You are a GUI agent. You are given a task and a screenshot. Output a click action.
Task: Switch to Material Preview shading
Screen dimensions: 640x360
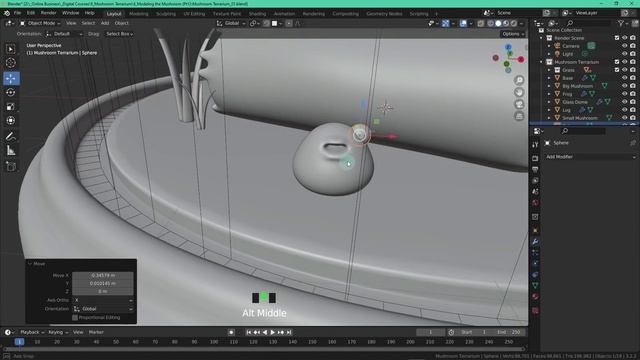506,23
